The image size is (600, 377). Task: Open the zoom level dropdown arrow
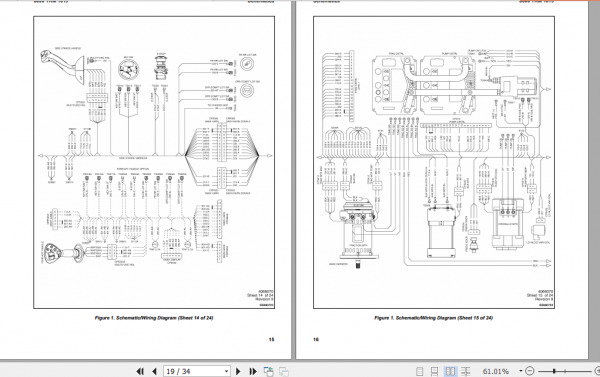pyautogui.click(x=520, y=371)
